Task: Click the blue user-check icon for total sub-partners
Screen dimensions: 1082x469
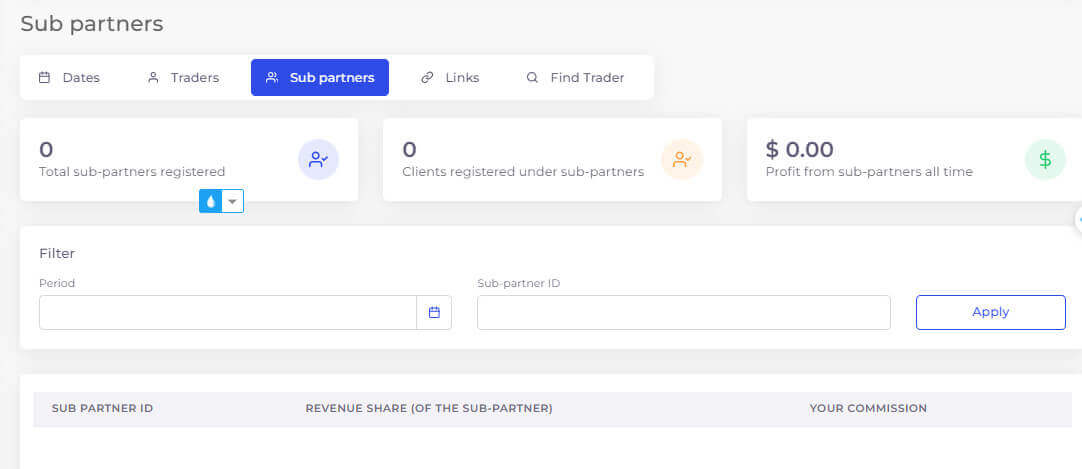Action: 318,159
